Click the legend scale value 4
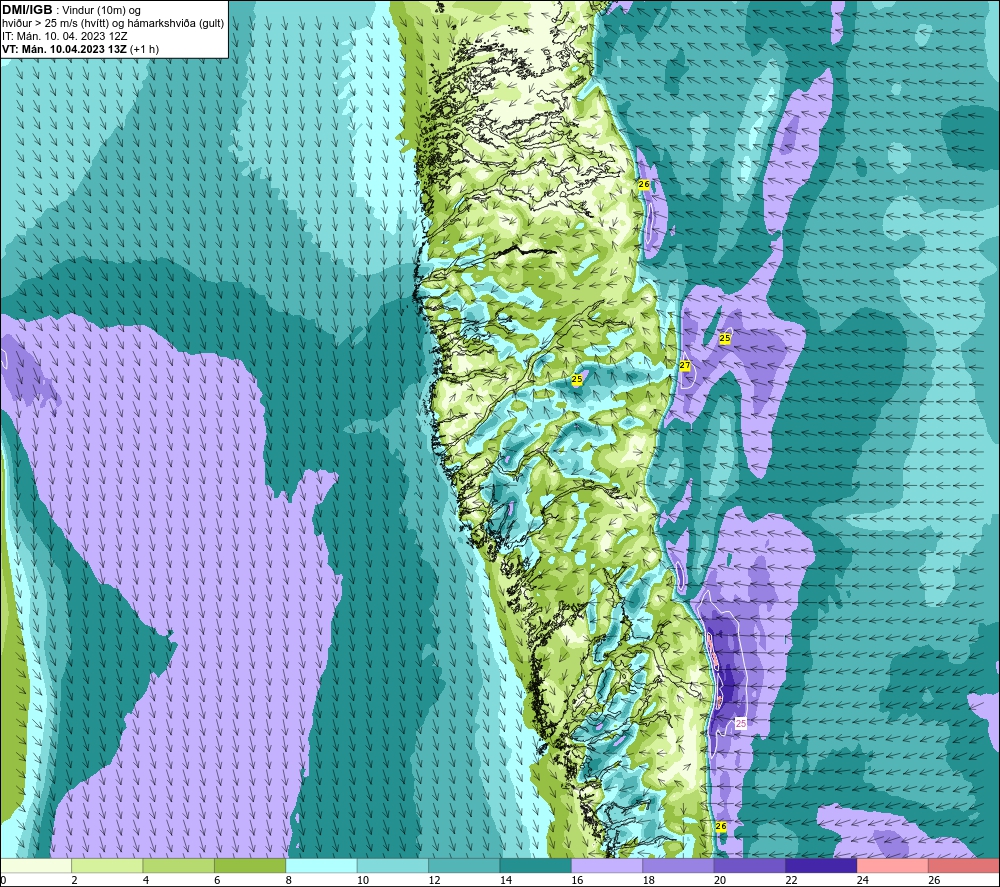This screenshot has width=1000, height=887. tap(146, 880)
